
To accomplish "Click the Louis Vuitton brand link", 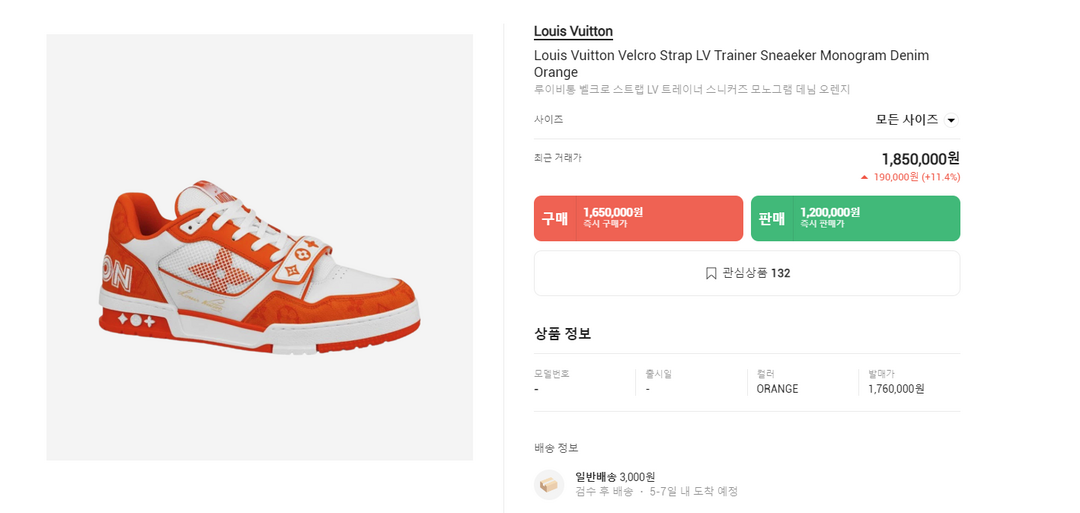I will point(573,31).
